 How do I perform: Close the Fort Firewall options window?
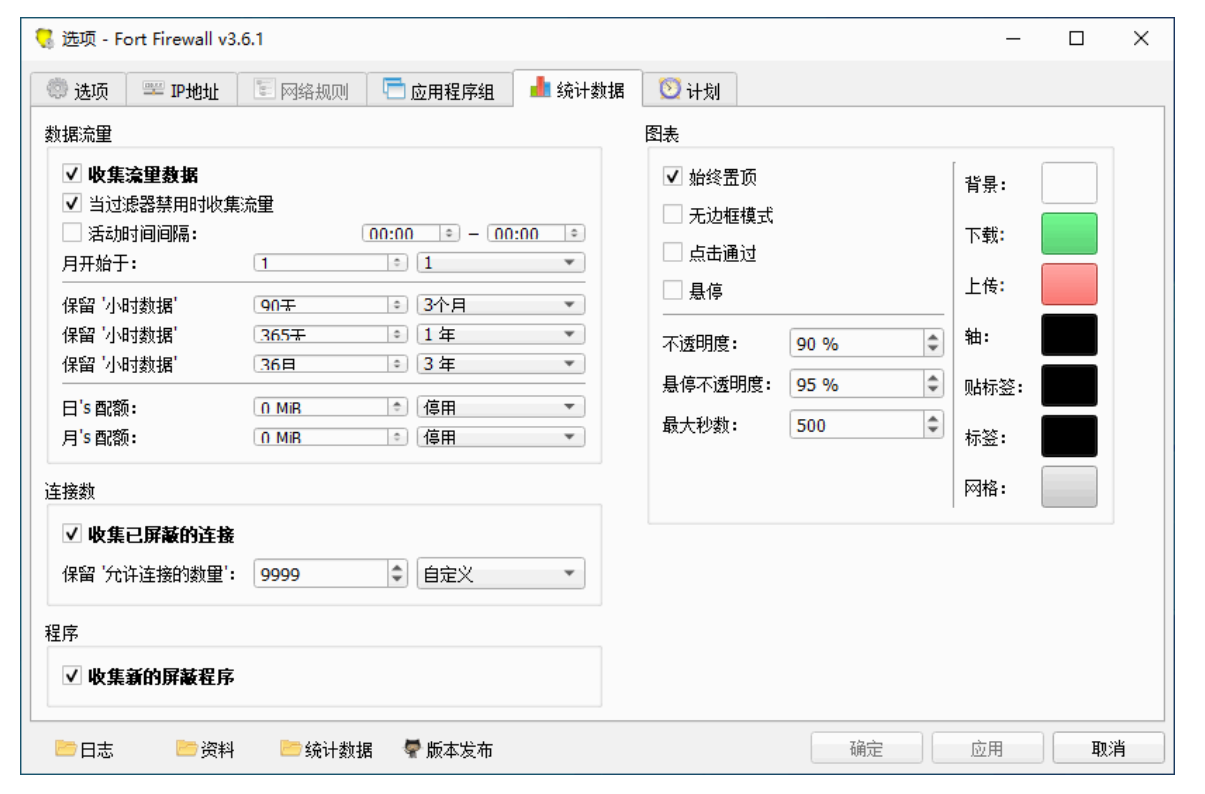point(1141,39)
